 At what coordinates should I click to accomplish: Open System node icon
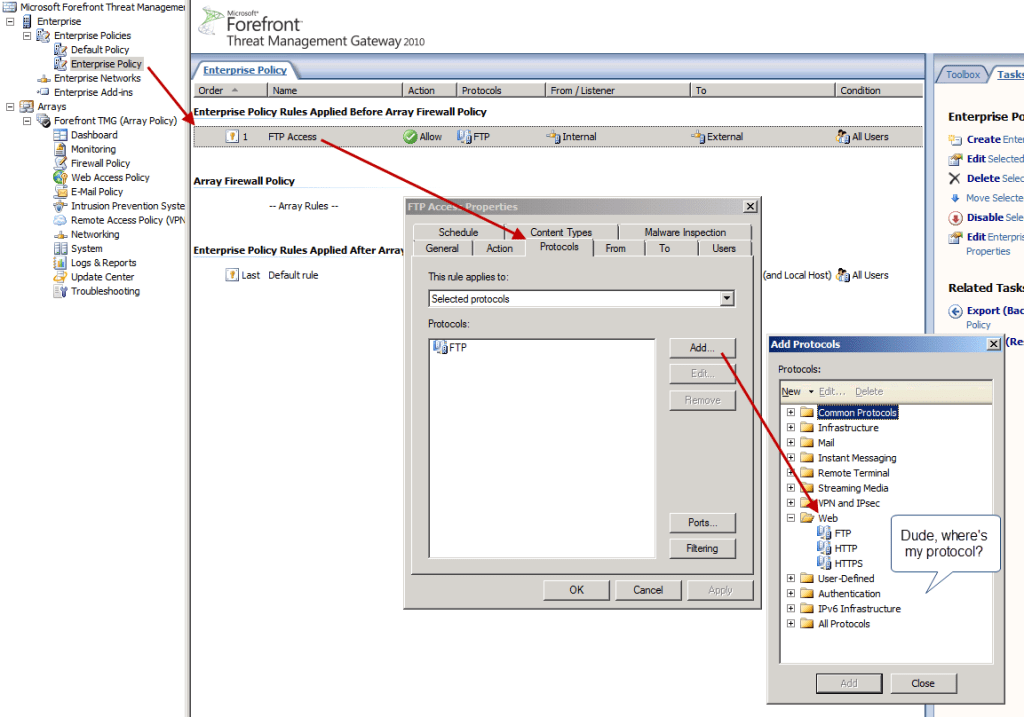tap(60, 249)
